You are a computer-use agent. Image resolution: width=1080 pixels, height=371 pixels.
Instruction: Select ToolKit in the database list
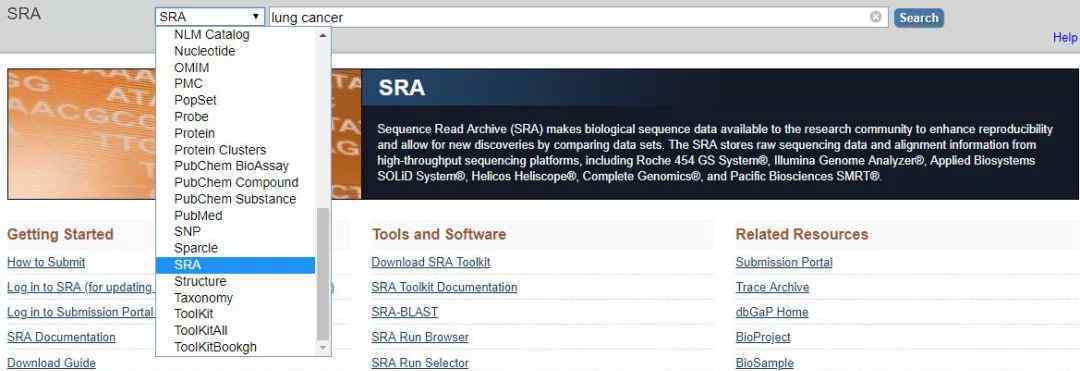pos(236,314)
